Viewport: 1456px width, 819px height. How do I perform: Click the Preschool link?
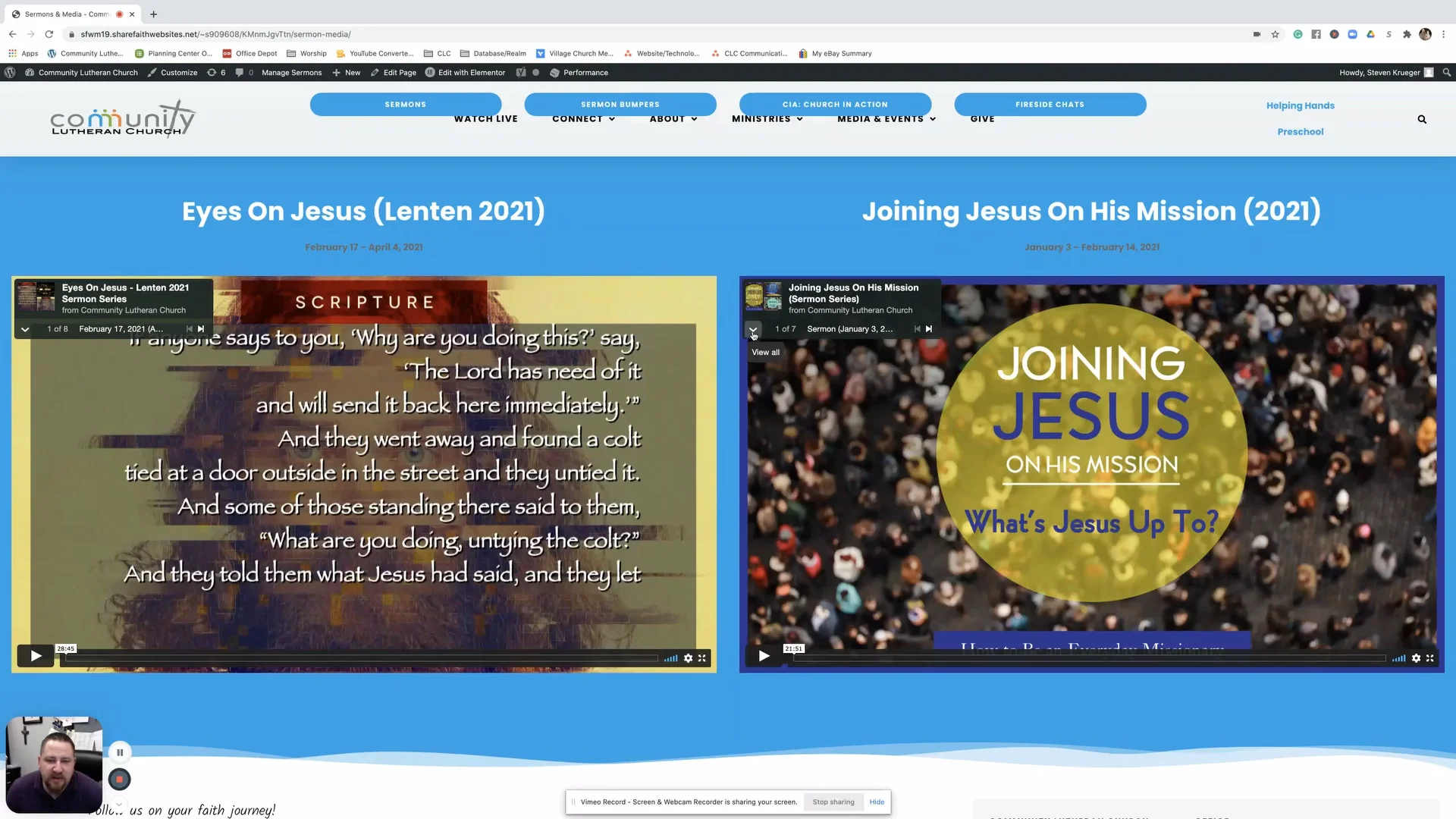[1300, 132]
